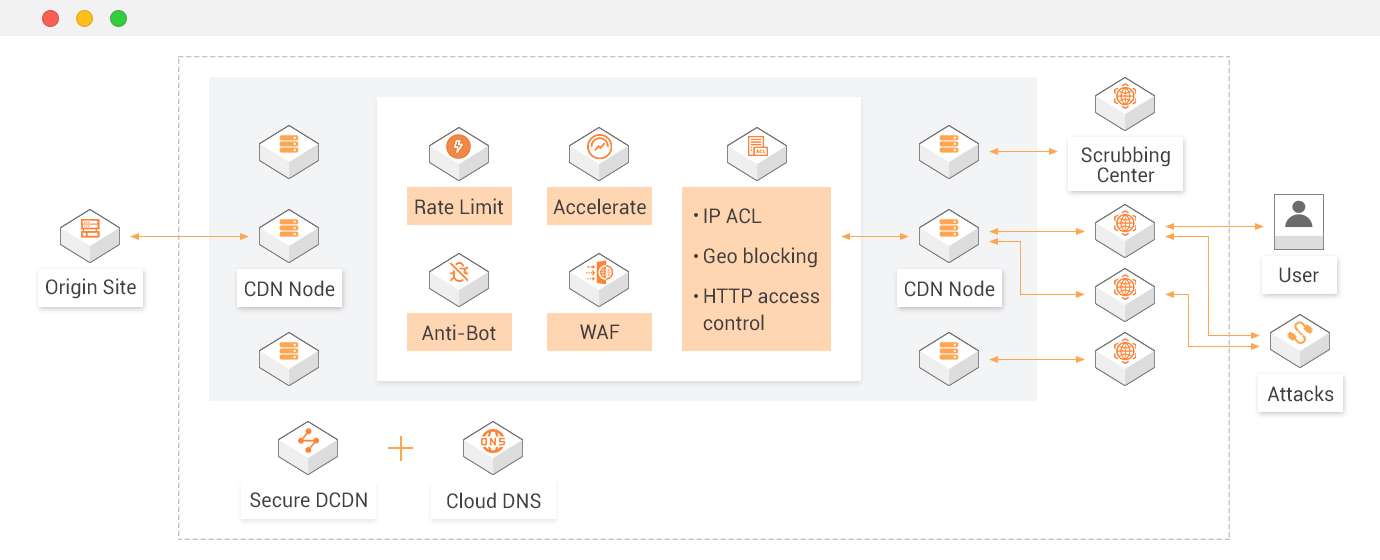The image size is (1380, 560).
Task: Select the WAF label box
Action: [599, 332]
